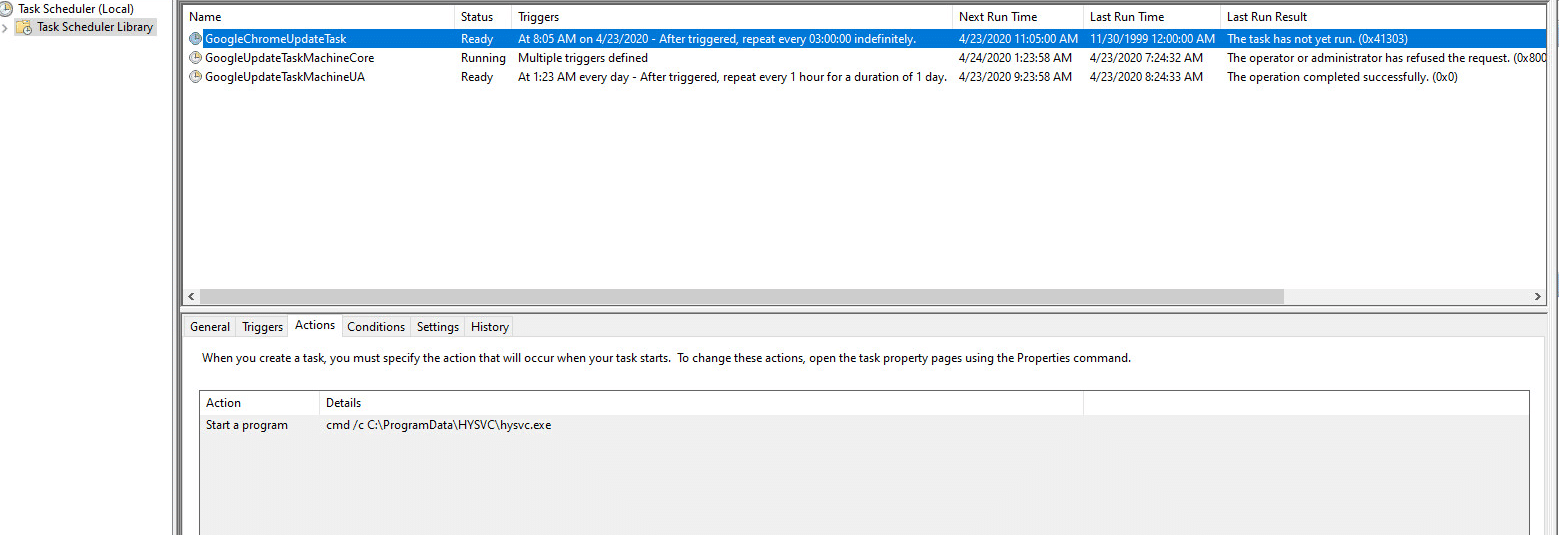Open the History tab
Image resolution: width=1559 pixels, height=535 pixels.
[x=490, y=327]
